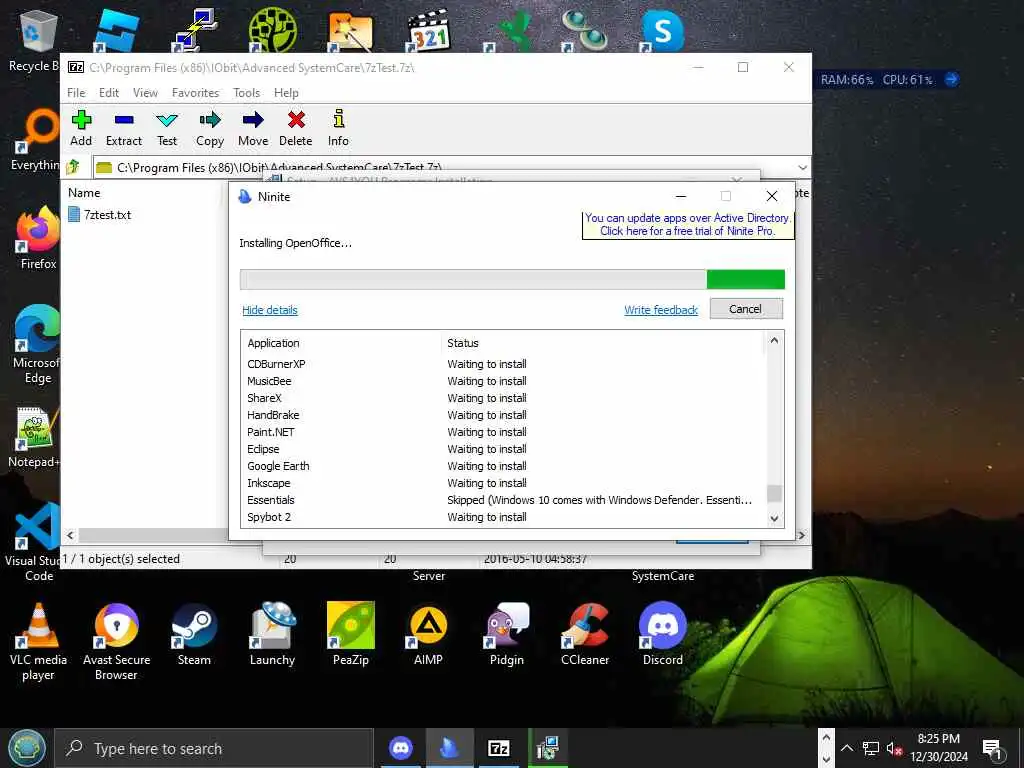Click the taskbar search box
The image size is (1024, 768).
[214, 748]
